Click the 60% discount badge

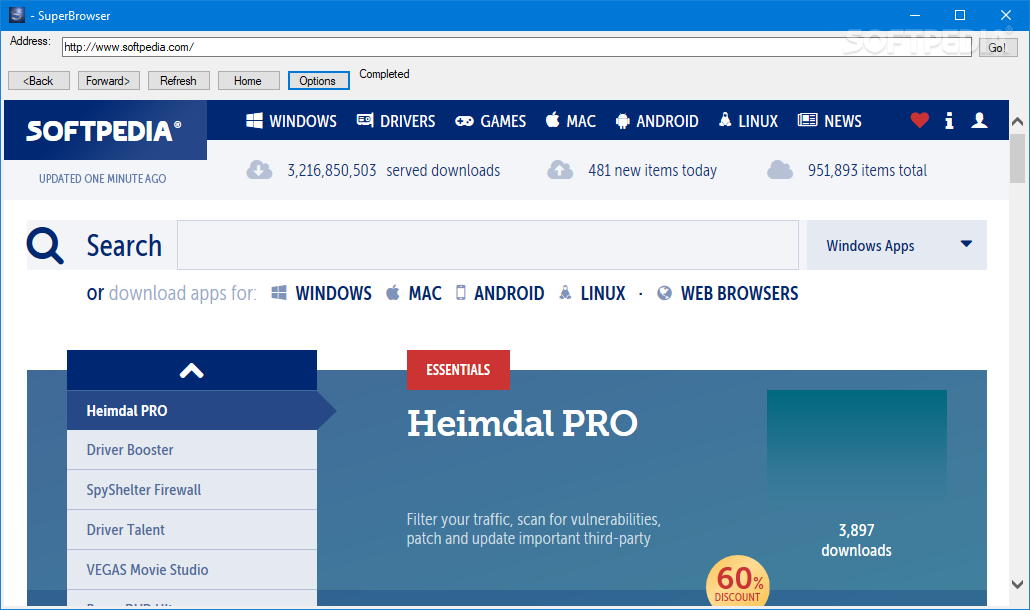point(737,580)
